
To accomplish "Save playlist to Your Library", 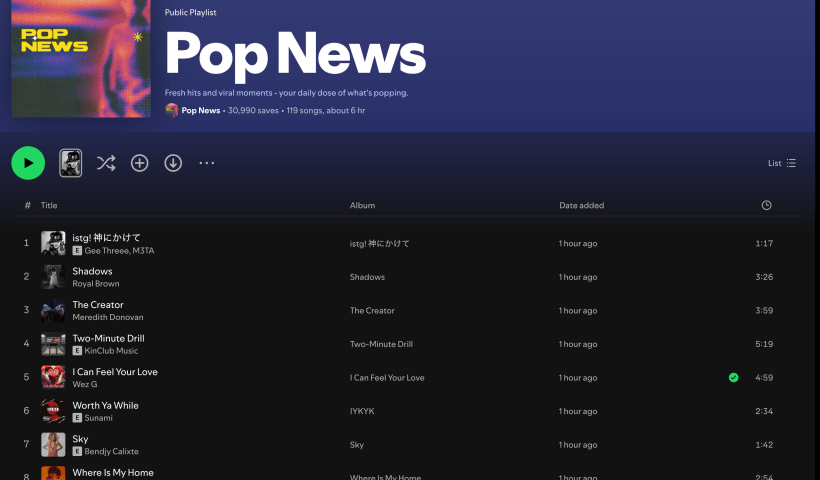I will tap(140, 163).
